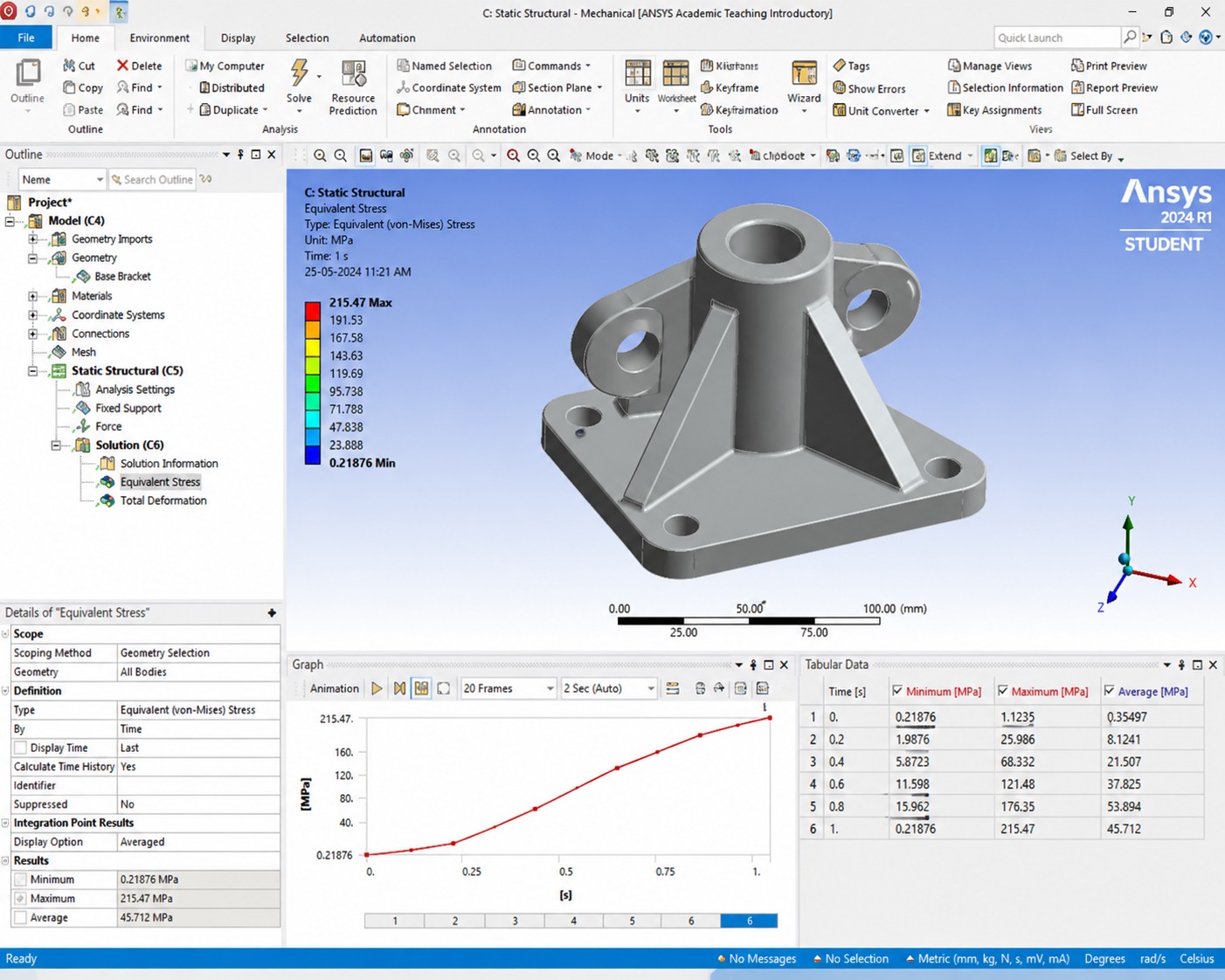
Task: Open Report Preview
Action: pos(1114,87)
